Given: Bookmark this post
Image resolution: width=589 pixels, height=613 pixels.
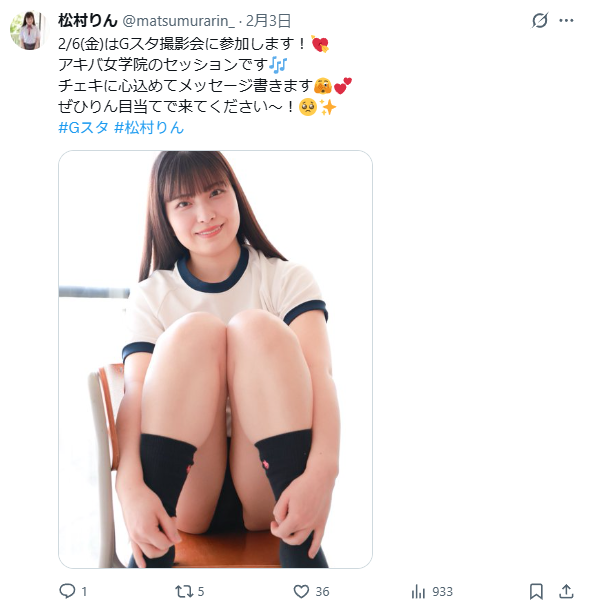Looking at the screenshot, I should (536, 591).
